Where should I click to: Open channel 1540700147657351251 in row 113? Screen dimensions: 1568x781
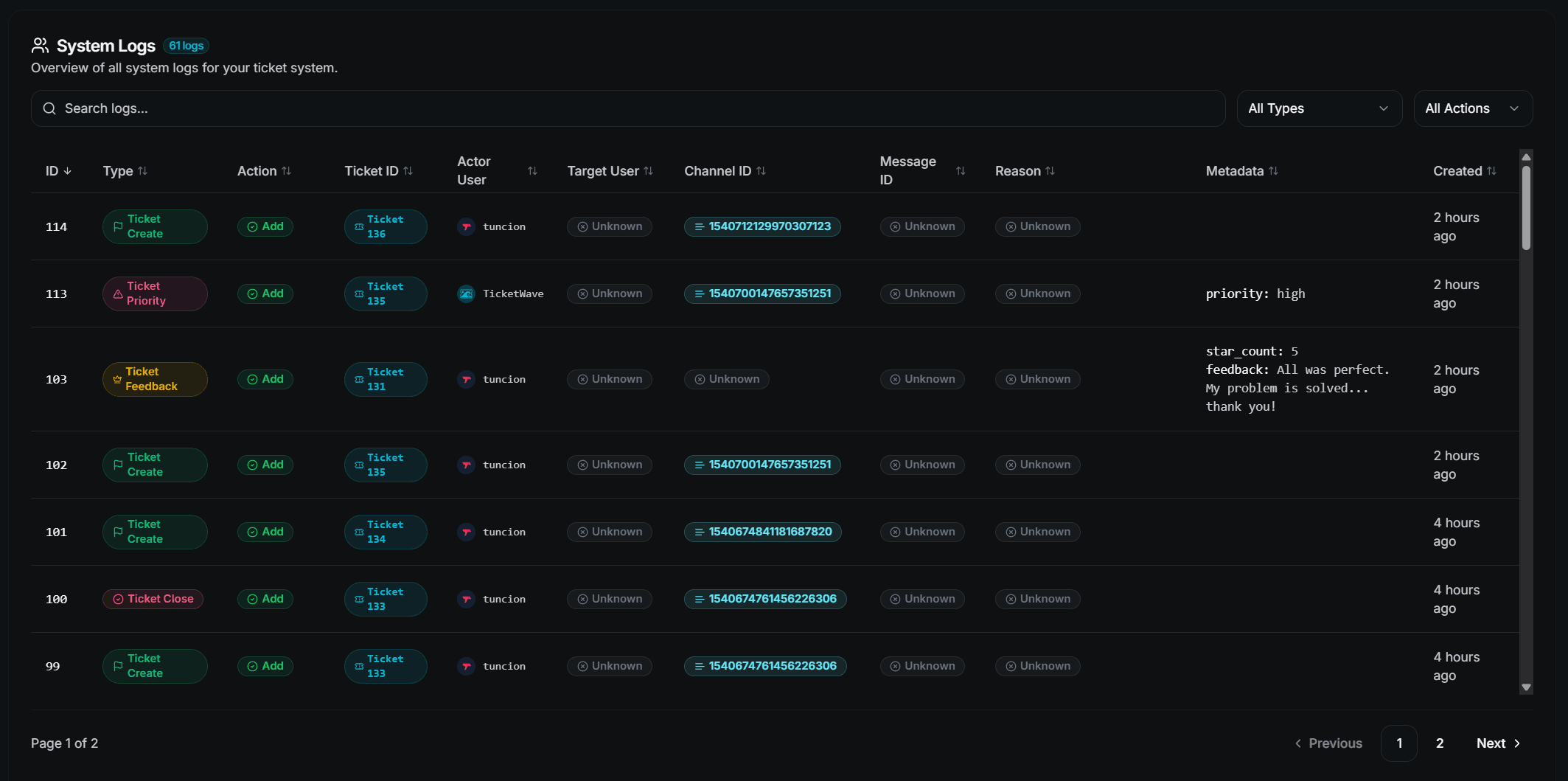click(x=762, y=294)
